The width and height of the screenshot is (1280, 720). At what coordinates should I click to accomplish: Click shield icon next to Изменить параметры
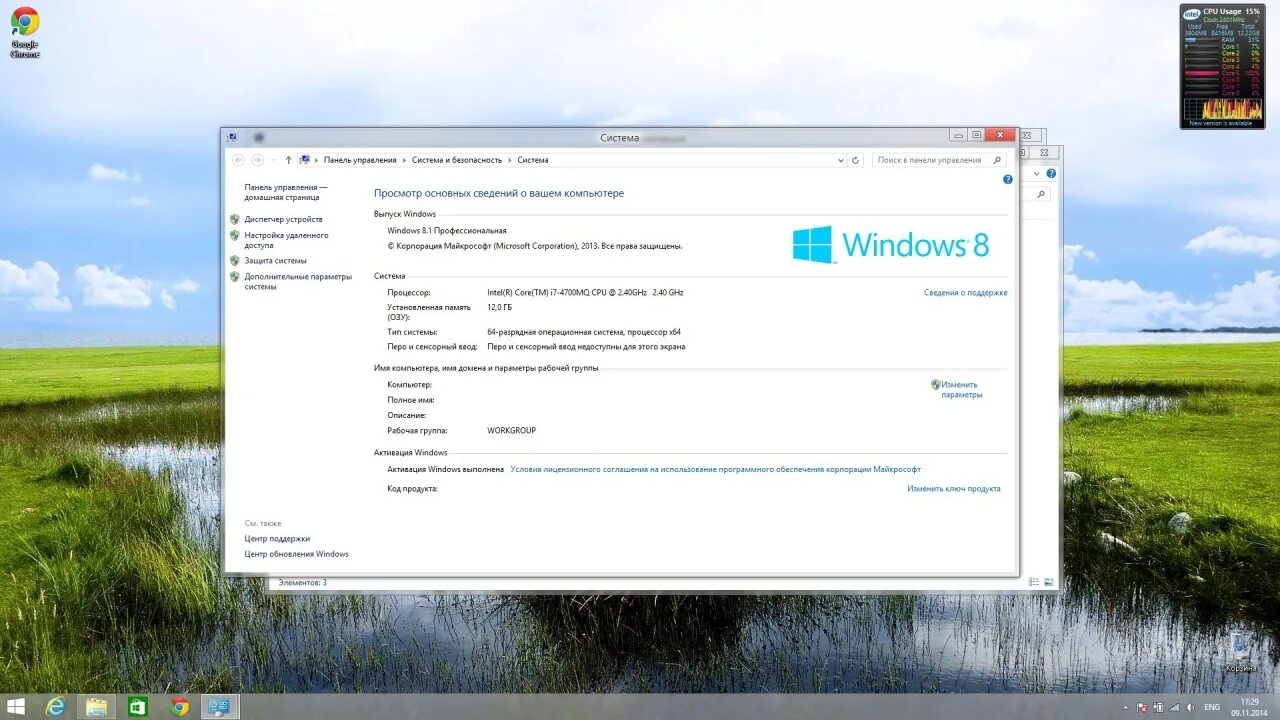(936, 384)
